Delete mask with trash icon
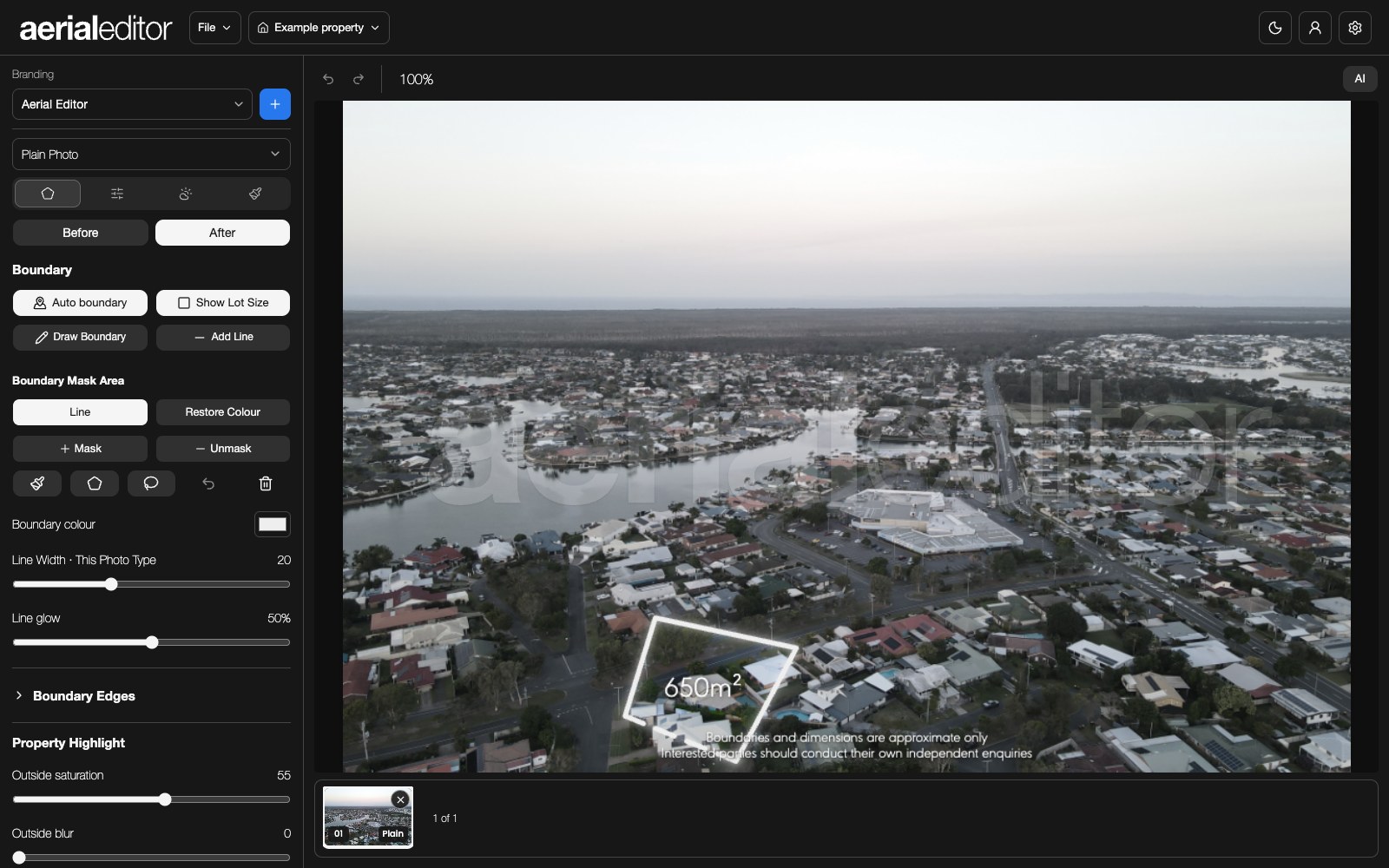Screen dimensions: 1389x868 point(266,483)
